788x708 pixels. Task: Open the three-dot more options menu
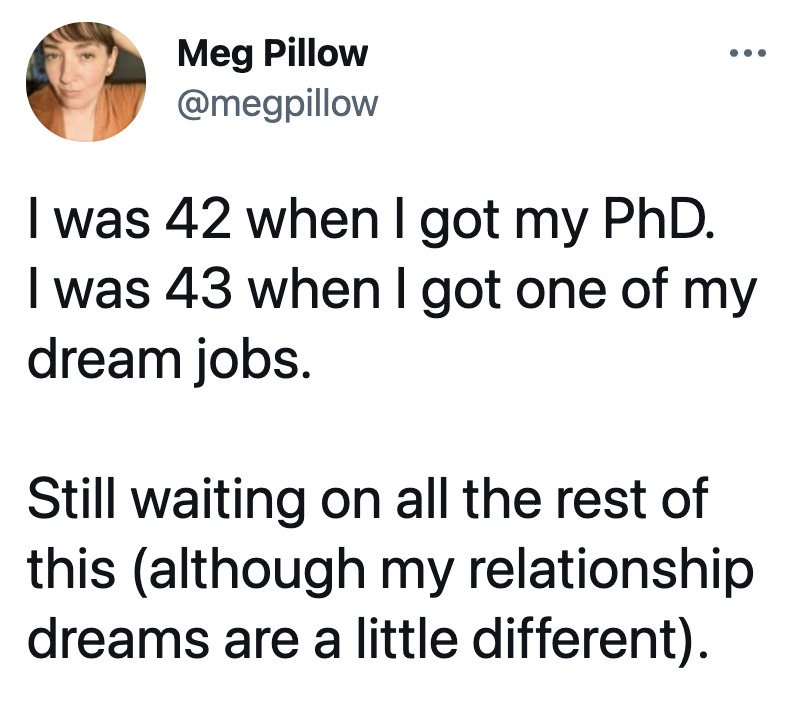click(747, 52)
